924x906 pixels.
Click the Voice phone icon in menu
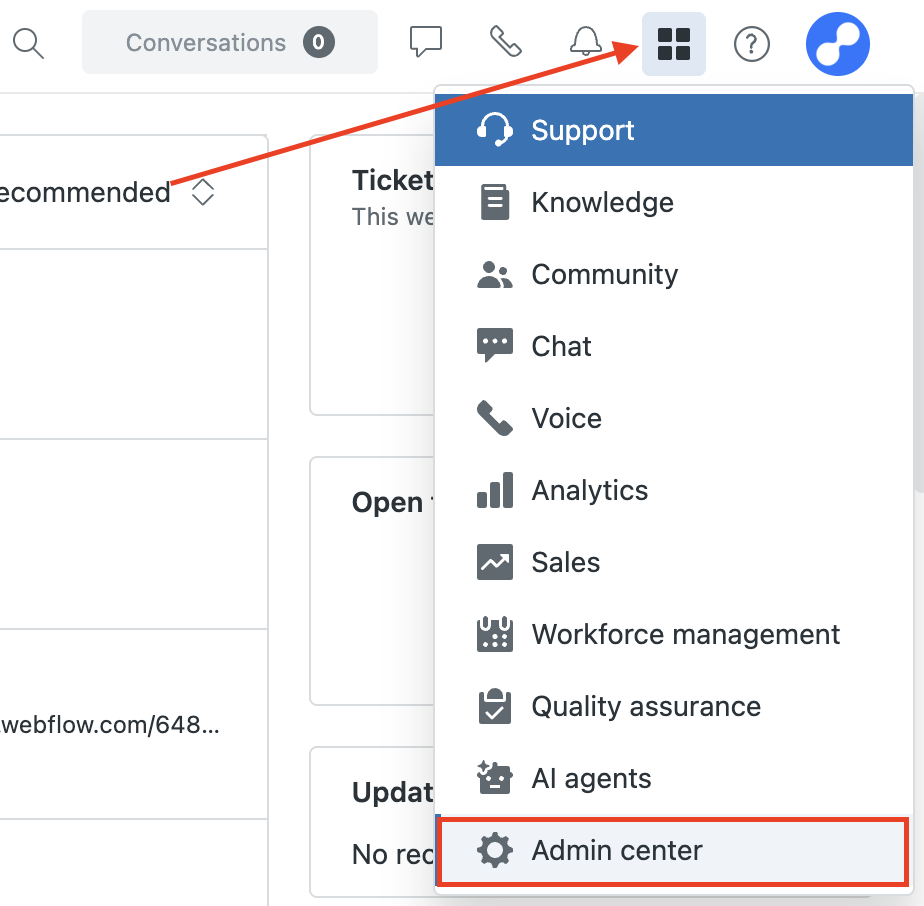point(494,418)
